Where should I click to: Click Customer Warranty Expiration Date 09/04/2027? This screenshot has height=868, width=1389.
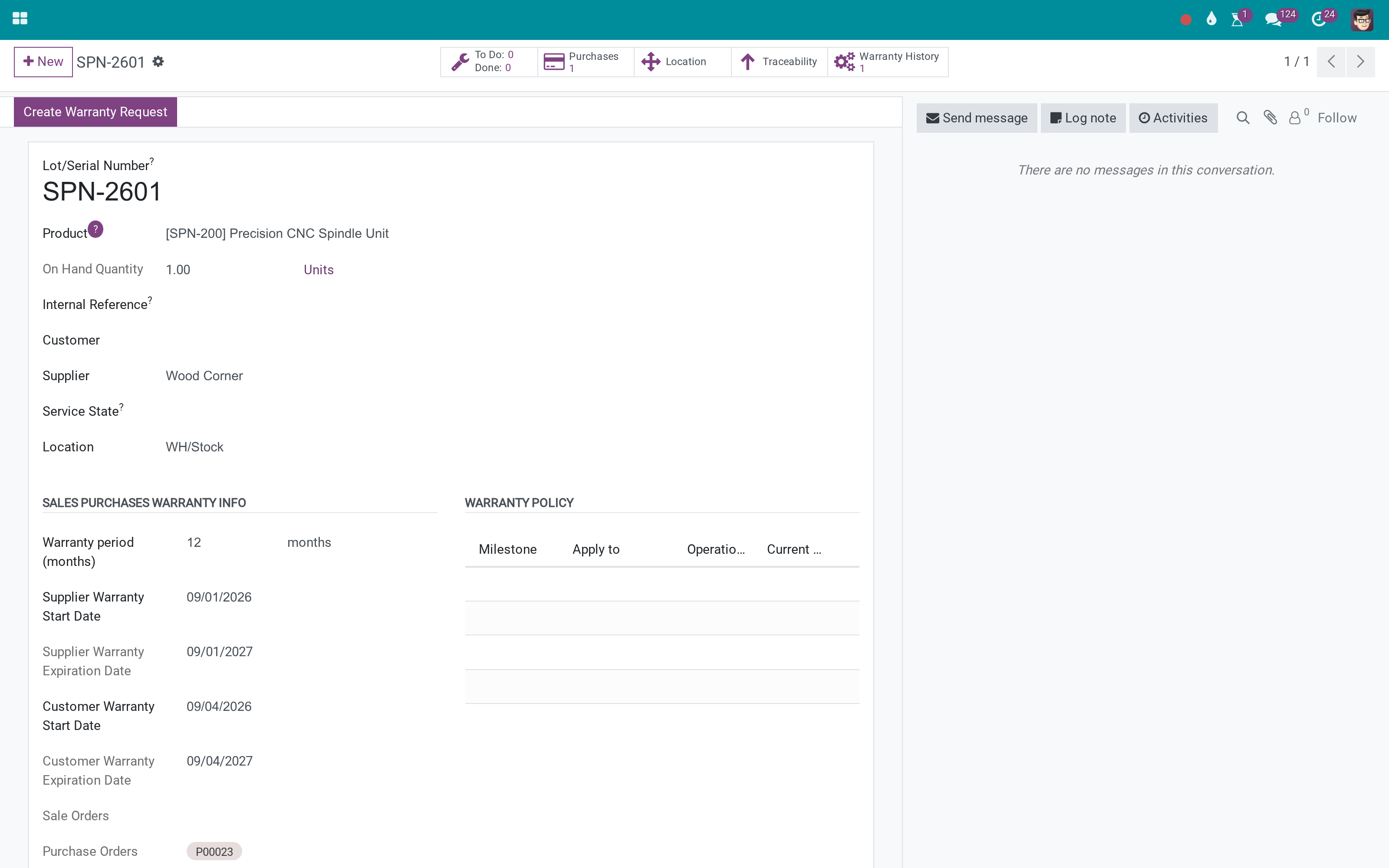tap(220, 761)
